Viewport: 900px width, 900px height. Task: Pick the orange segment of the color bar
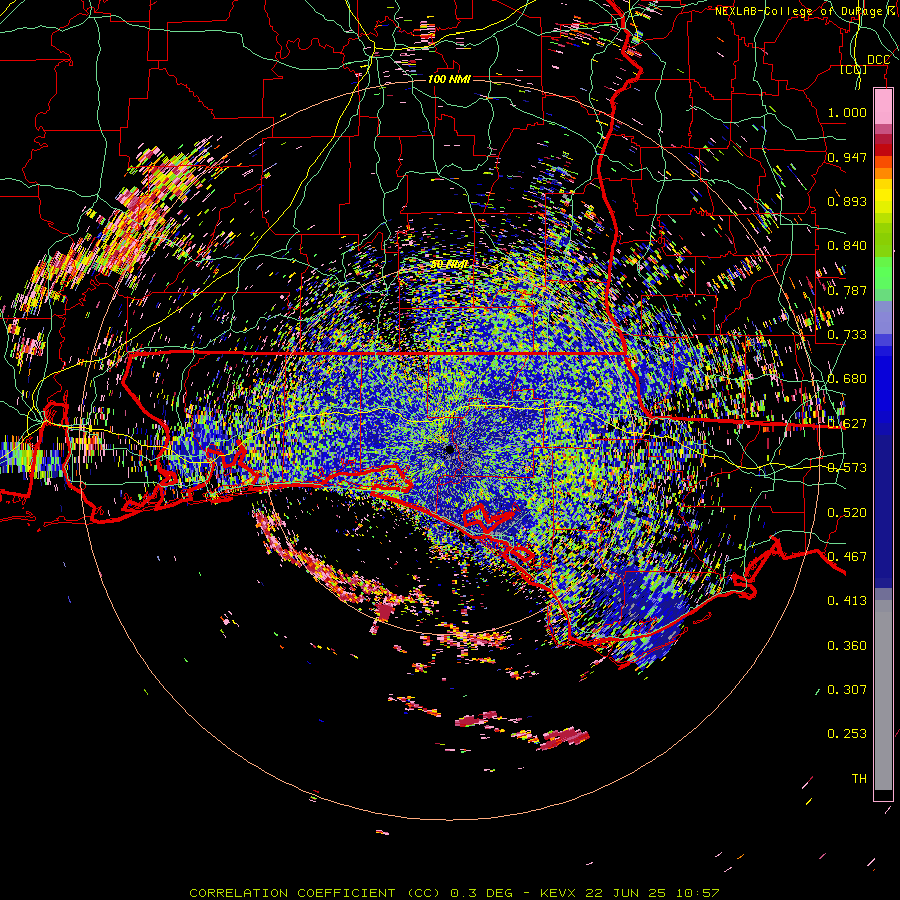point(883,173)
